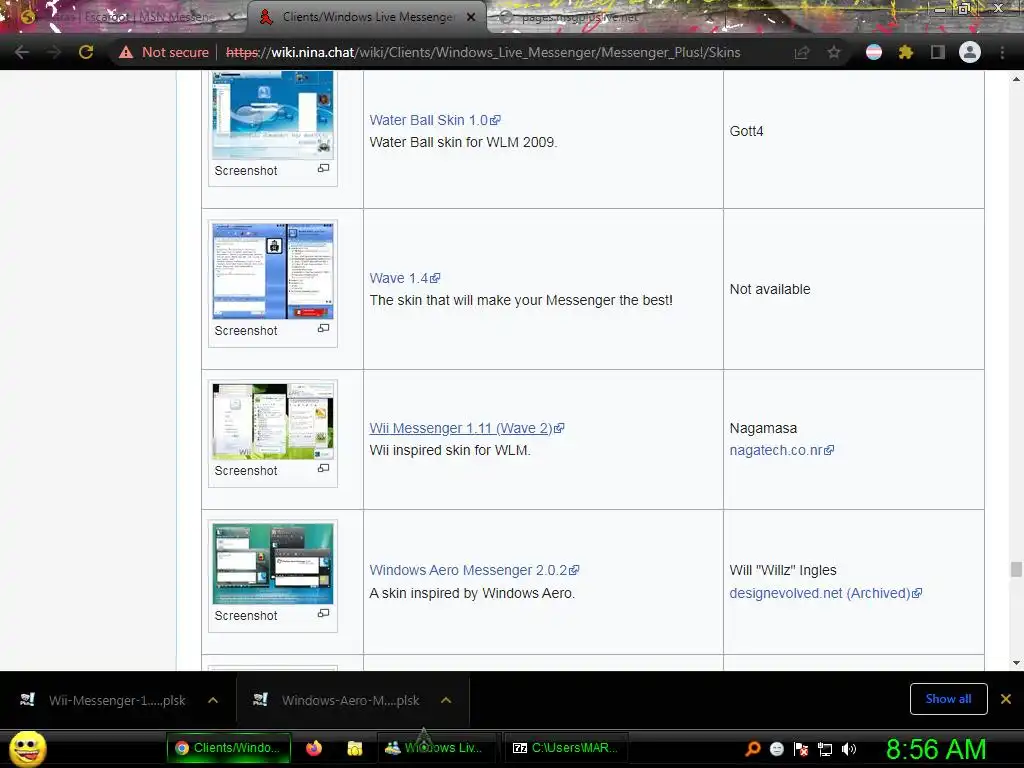Click the 'A skin inspired by Windows Aero.' text

click(472, 593)
